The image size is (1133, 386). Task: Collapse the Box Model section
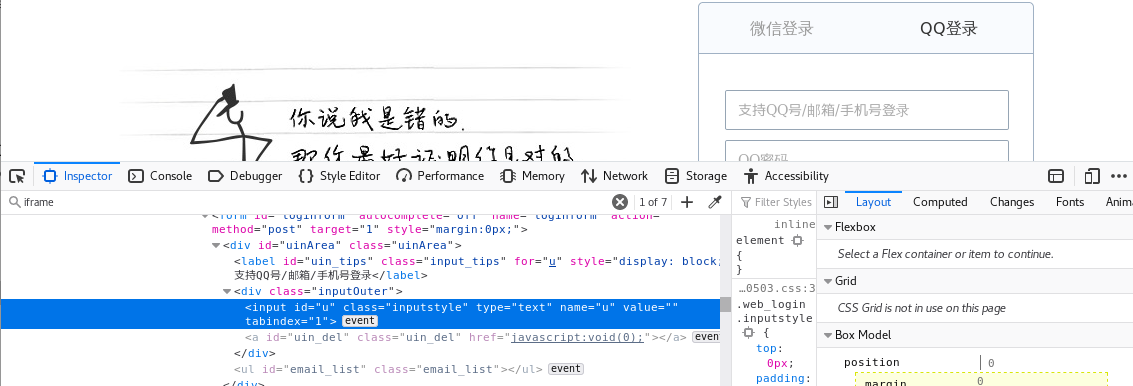[827, 335]
